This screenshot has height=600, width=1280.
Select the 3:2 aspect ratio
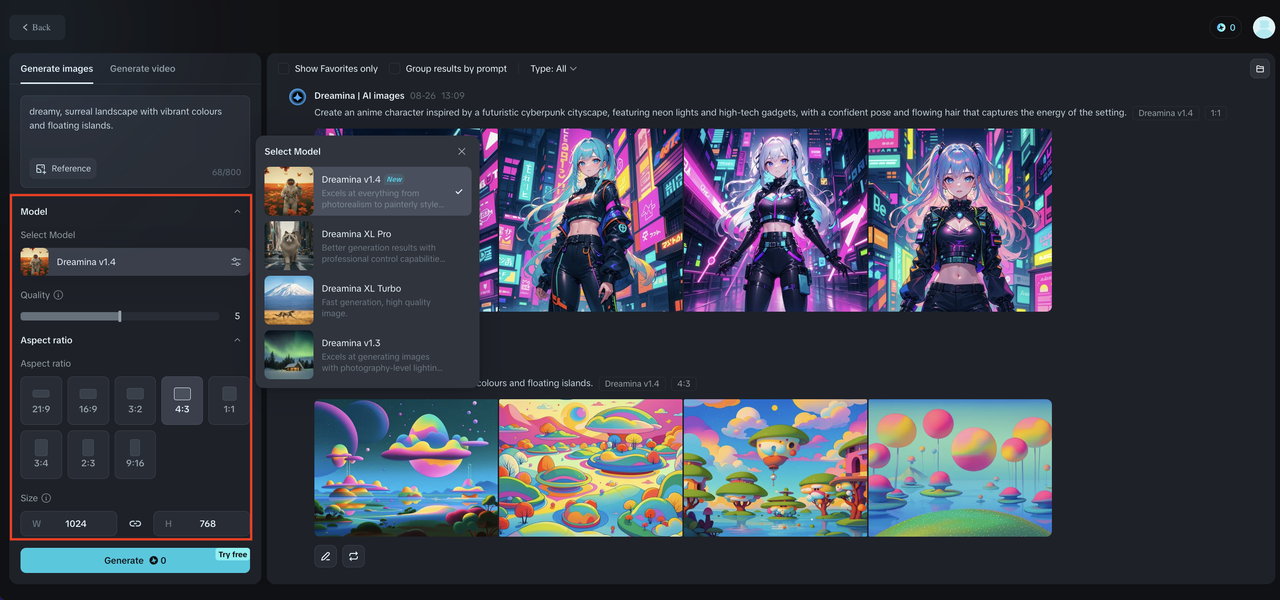coord(135,401)
